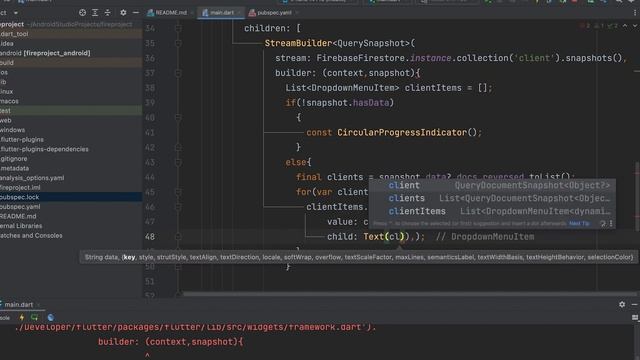Select fireproject.iml file
This screenshot has width=640, height=360.
(x=71, y=187)
